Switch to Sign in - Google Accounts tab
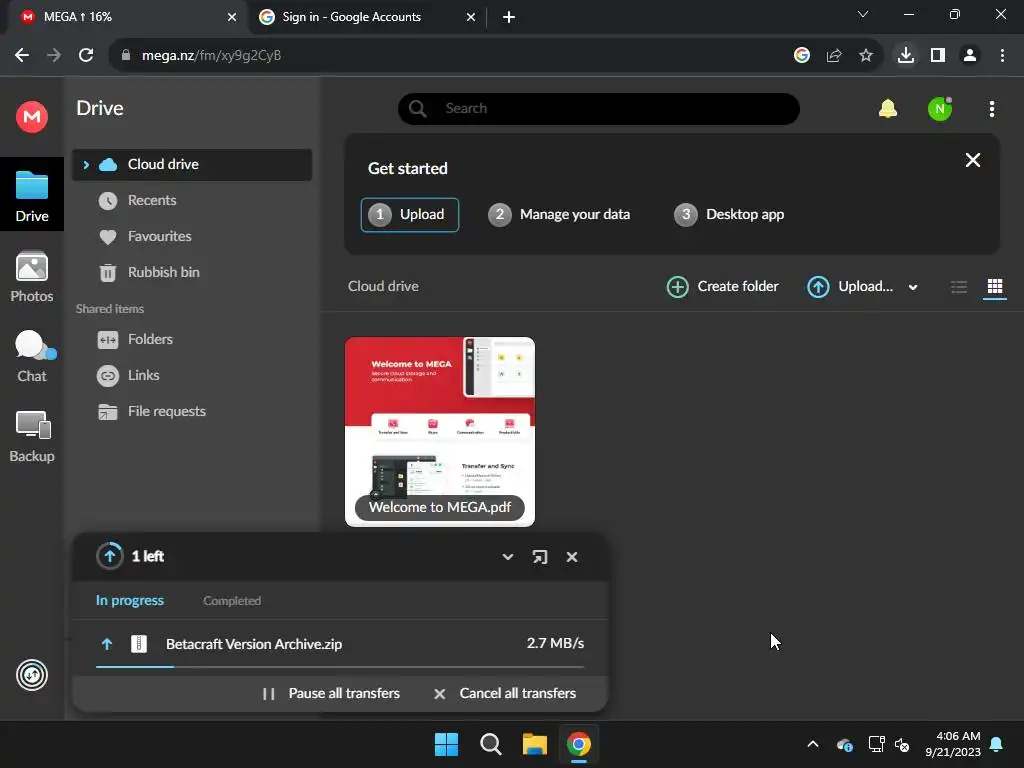 366,17
